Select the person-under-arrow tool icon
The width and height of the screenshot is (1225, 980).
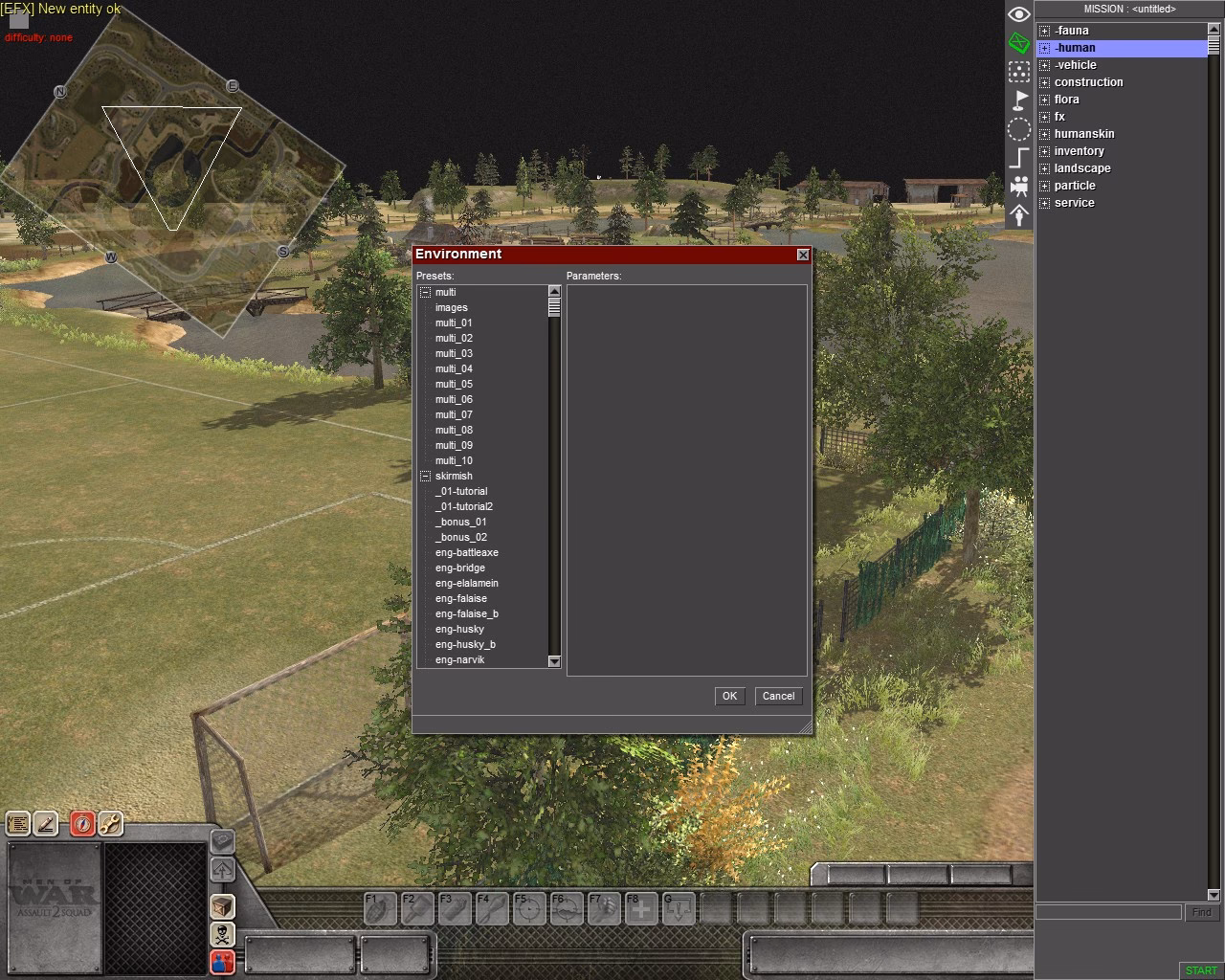tap(1019, 214)
